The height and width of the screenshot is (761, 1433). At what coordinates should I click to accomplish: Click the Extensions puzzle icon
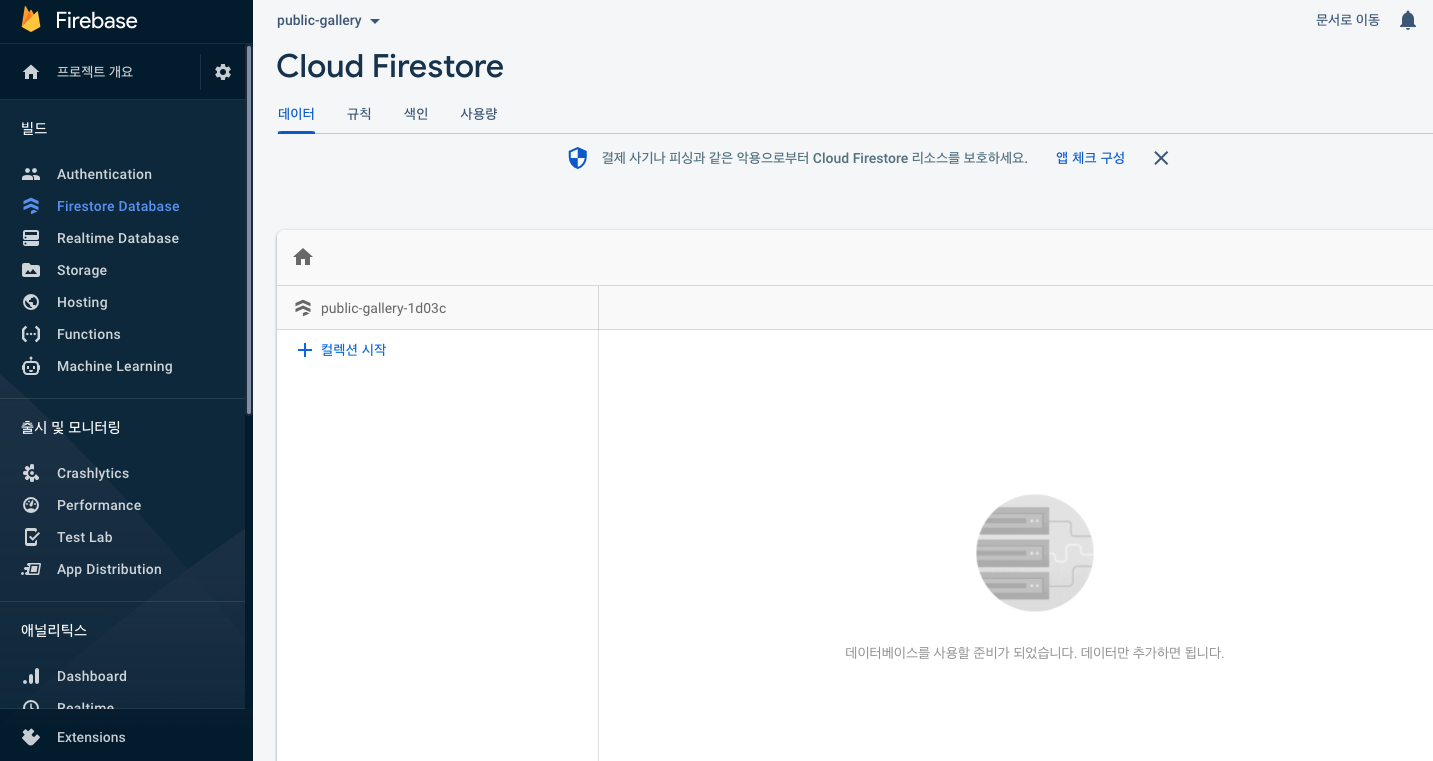click(x=31, y=737)
